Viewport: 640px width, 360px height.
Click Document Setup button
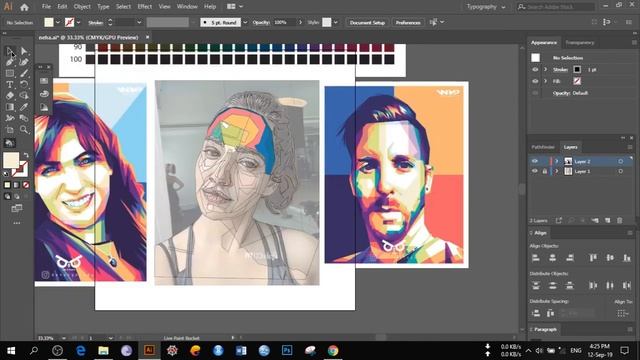click(x=367, y=22)
